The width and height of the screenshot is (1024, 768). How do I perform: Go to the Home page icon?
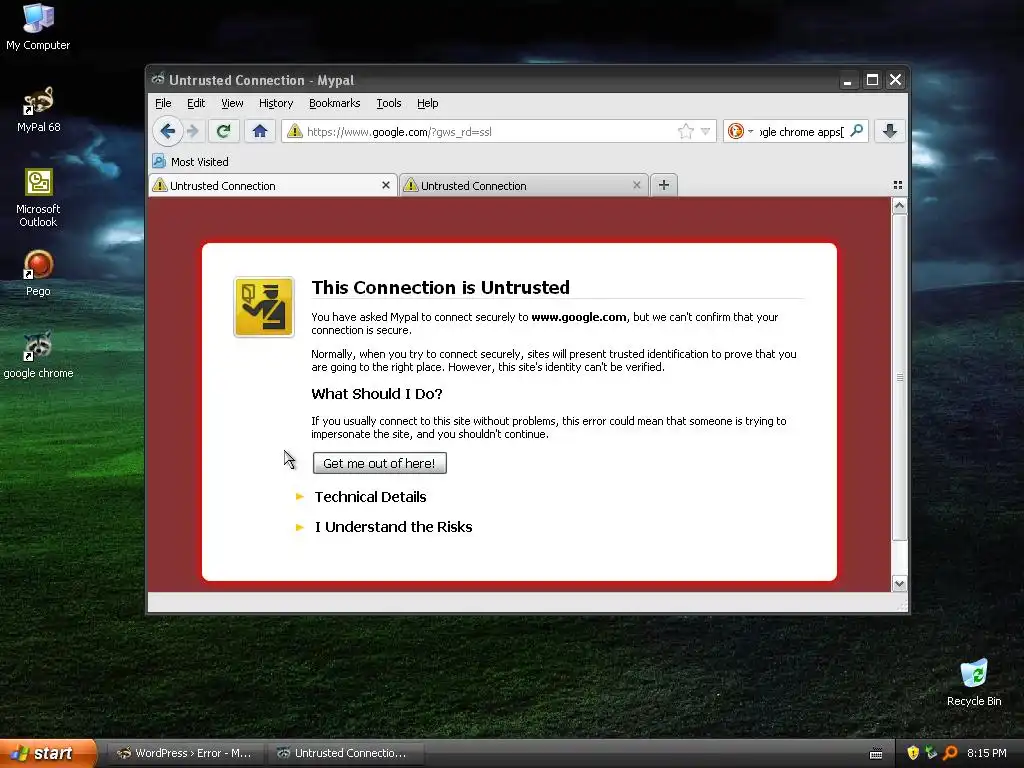click(x=260, y=131)
